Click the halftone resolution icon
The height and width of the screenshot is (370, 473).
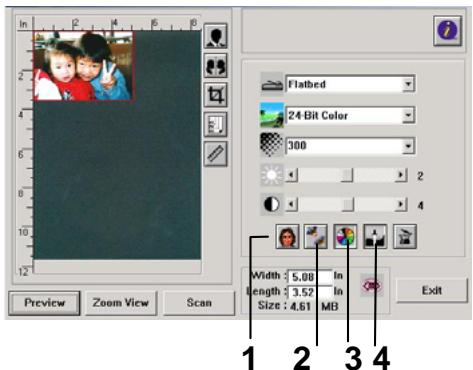pos(272,145)
